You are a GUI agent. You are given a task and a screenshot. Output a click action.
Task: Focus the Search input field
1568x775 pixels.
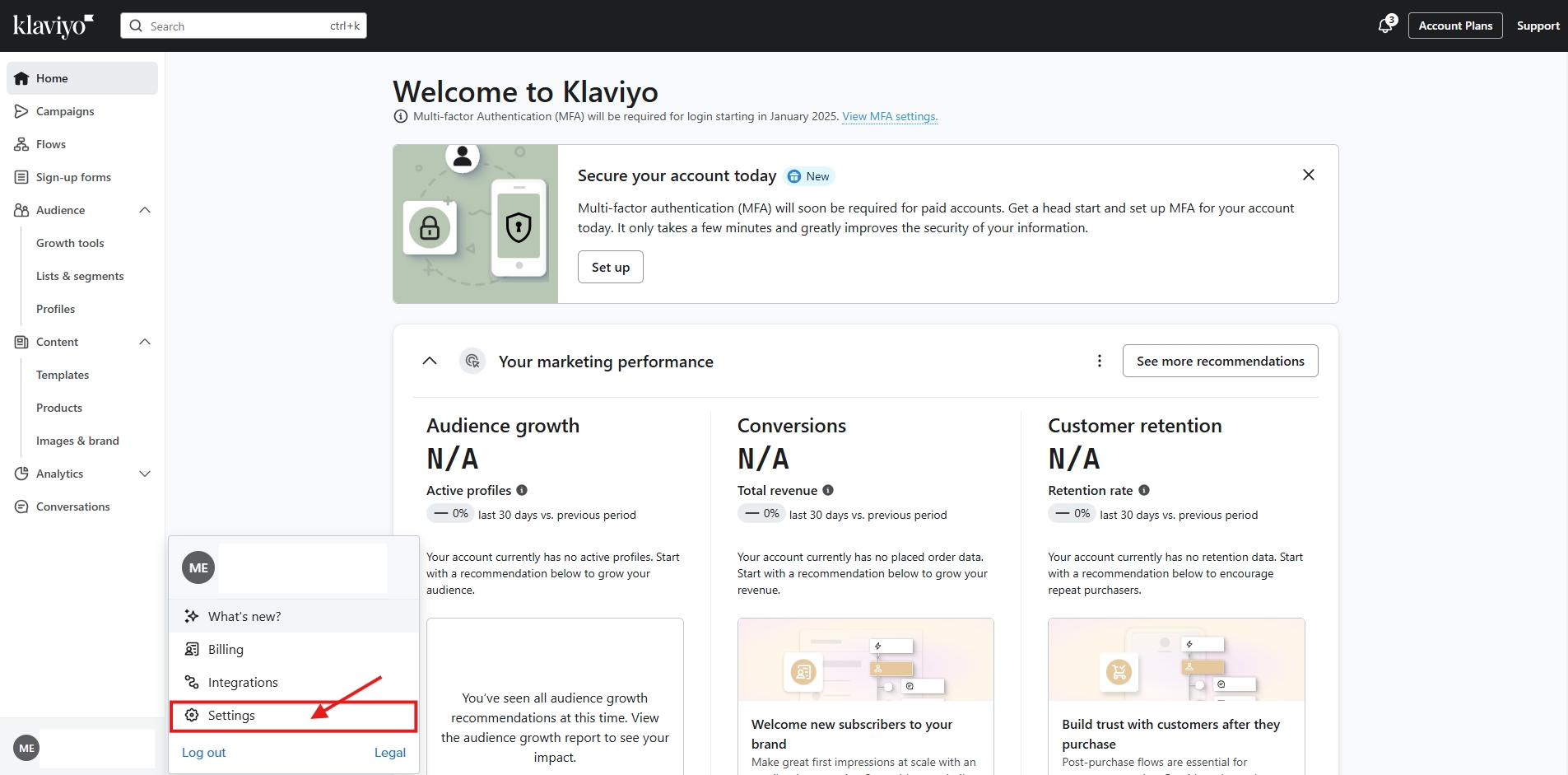click(244, 26)
